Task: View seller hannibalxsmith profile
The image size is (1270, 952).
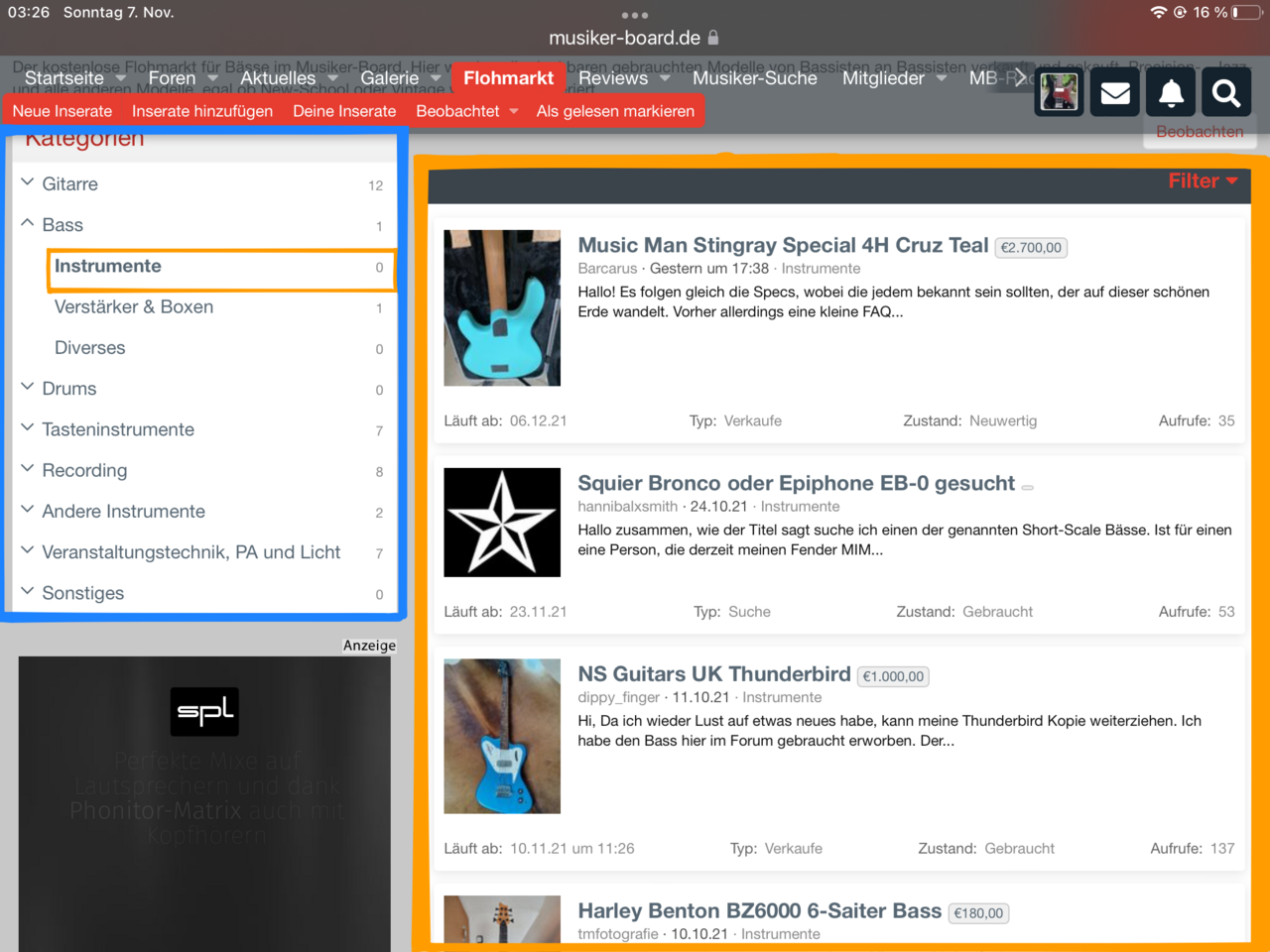Action: (628, 507)
